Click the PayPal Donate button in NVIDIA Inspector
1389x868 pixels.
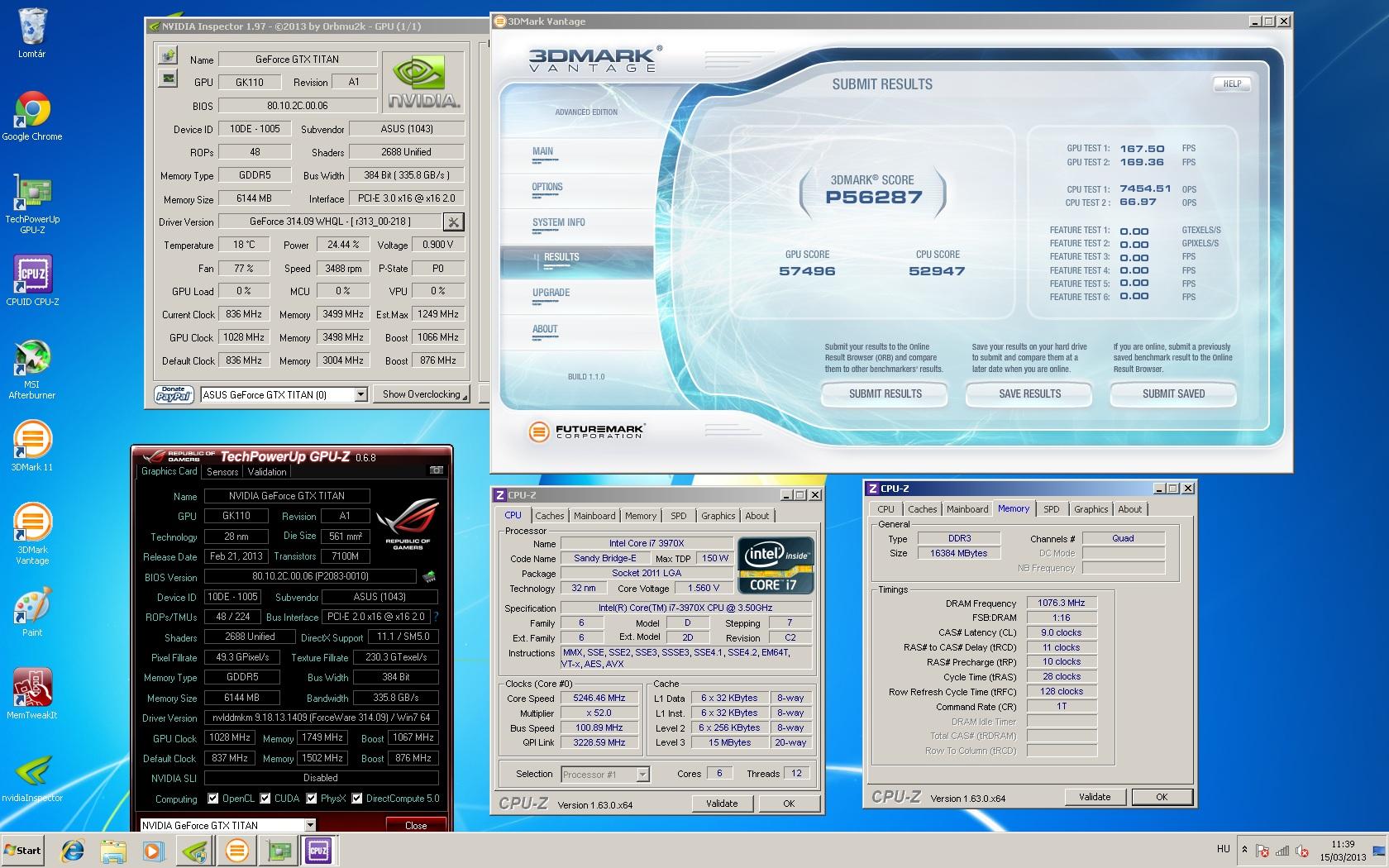pyautogui.click(x=174, y=394)
